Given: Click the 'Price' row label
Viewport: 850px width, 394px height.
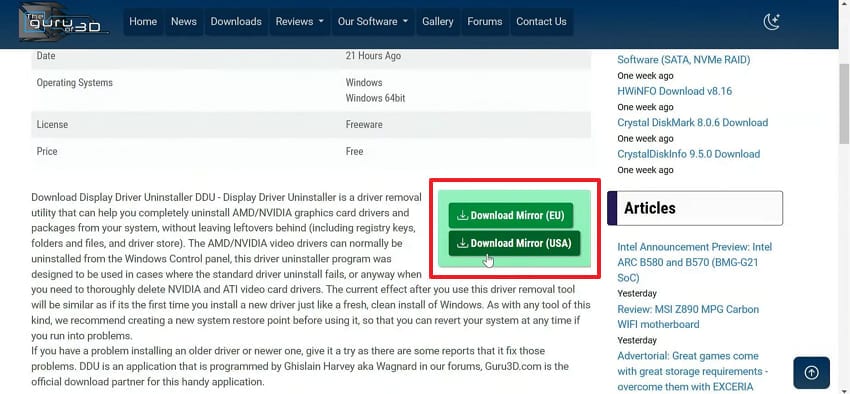Looking at the screenshot, I should click(47, 151).
